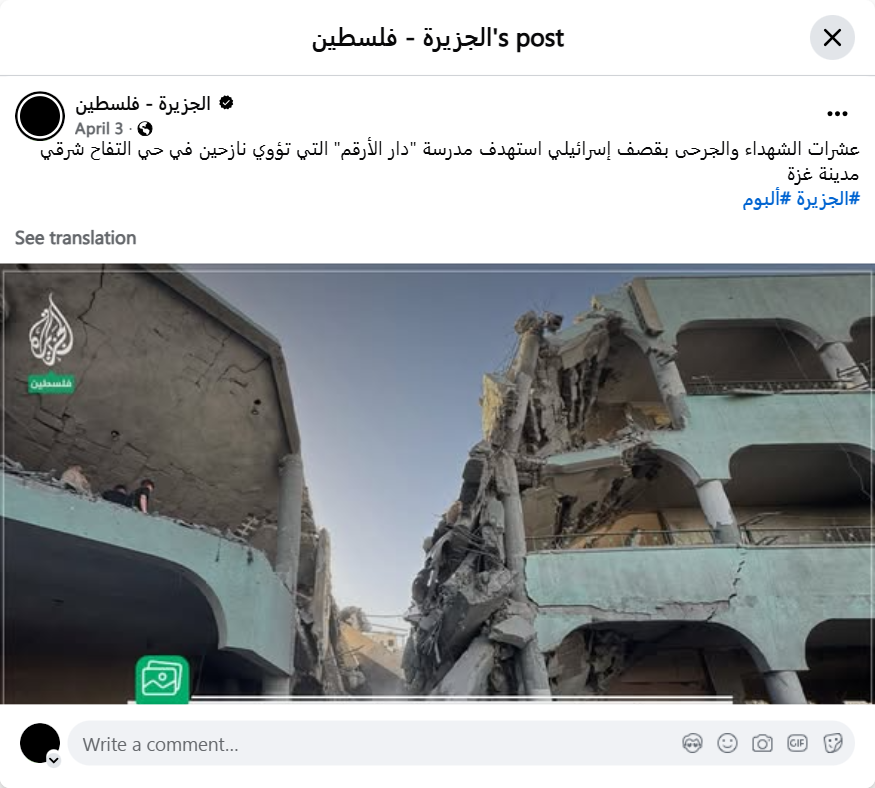Click the verified badge next to page name
Screen dimensions: 875x788
226,103
